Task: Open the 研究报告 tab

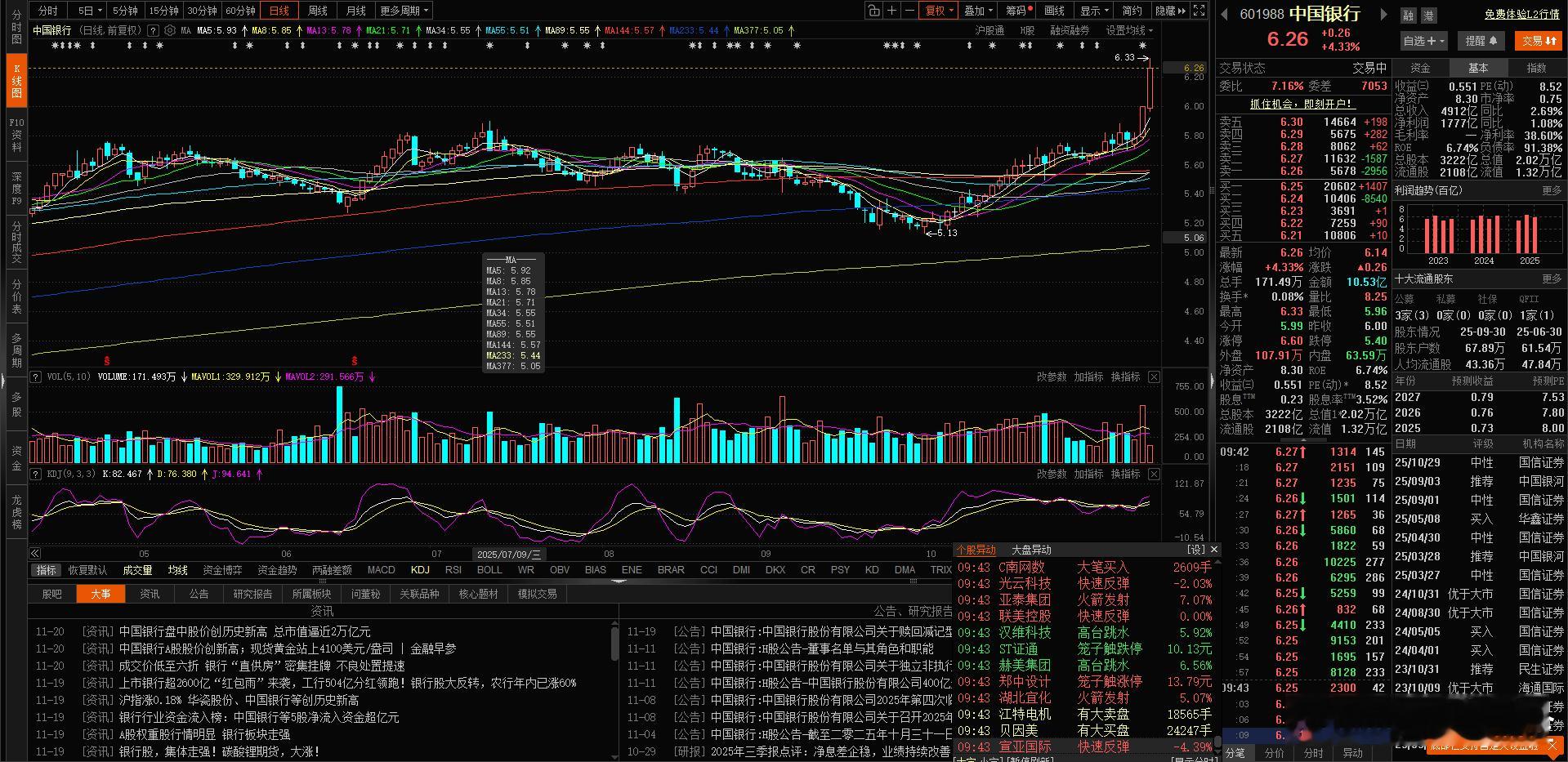Action: coord(252,594)
